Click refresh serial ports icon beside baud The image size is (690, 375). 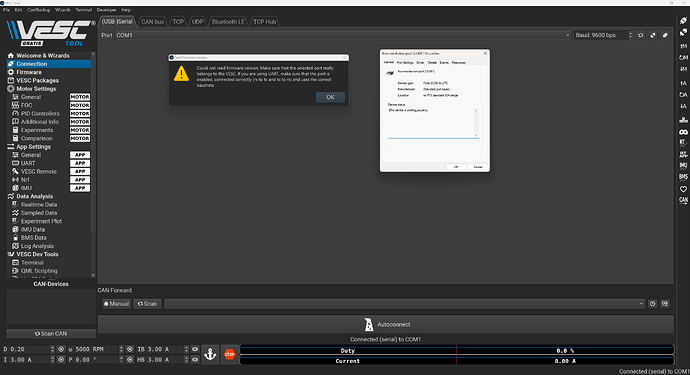tap(641, 35)
